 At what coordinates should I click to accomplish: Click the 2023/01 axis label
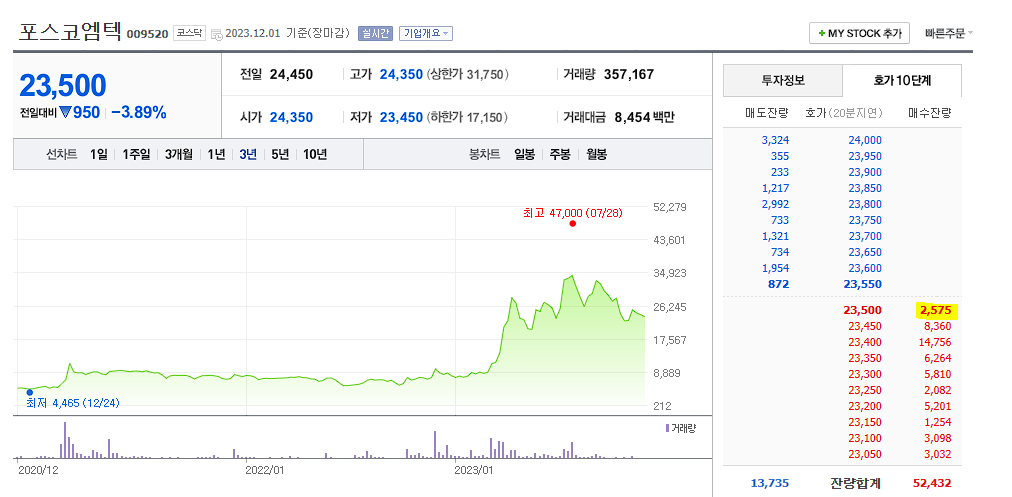(x=474, y=471)
